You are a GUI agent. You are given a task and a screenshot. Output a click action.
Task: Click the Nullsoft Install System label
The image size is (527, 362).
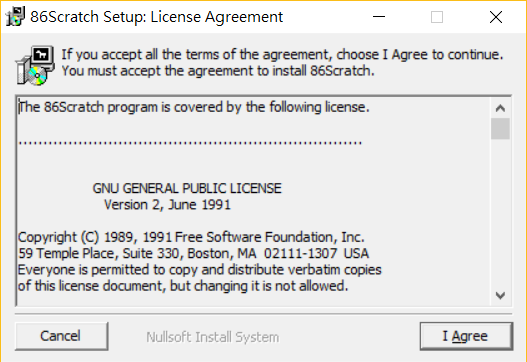(x=212, y=337)
